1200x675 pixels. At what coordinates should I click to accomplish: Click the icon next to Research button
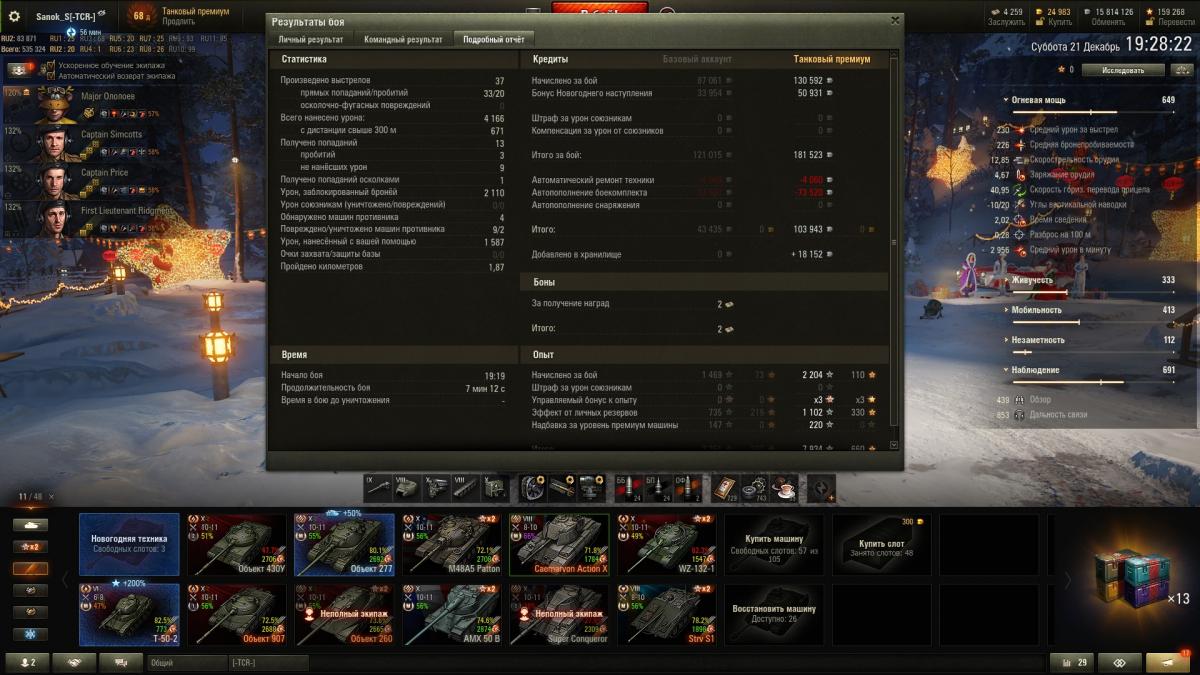point(1181,70)
